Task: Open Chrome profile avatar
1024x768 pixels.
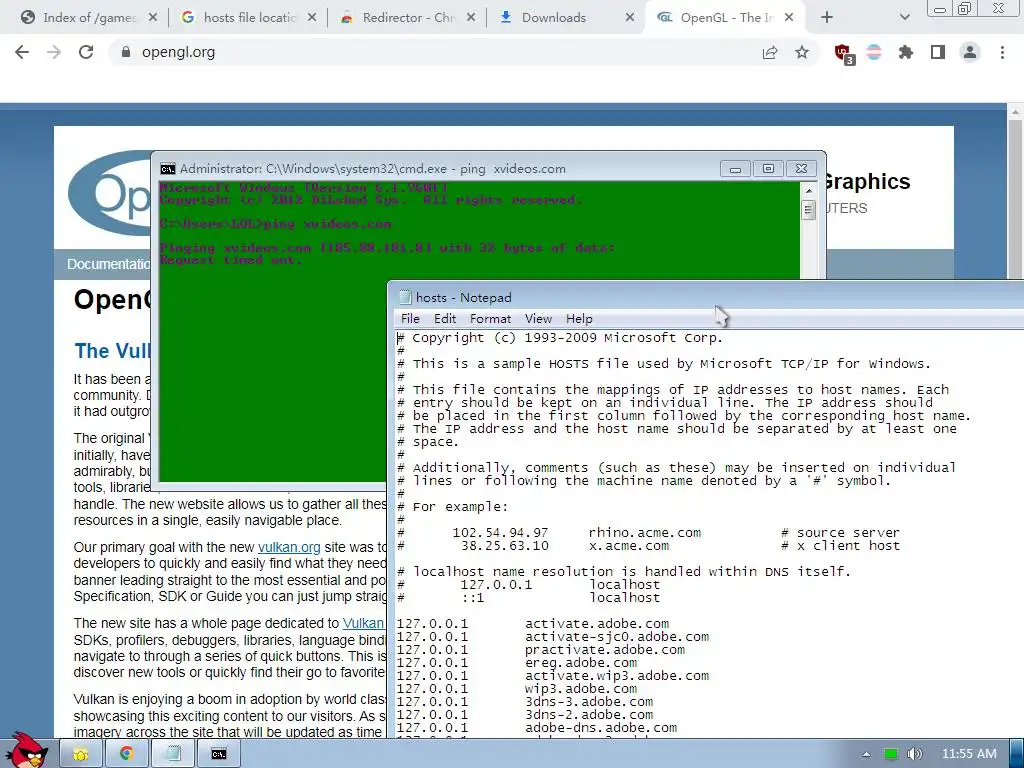Action: tap(970, 52)
